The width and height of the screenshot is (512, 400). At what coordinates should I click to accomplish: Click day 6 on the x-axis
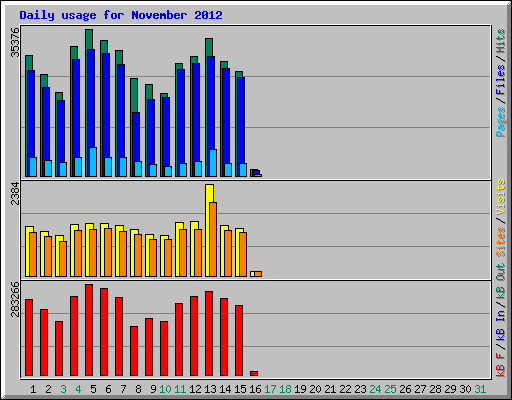point(108,389)
